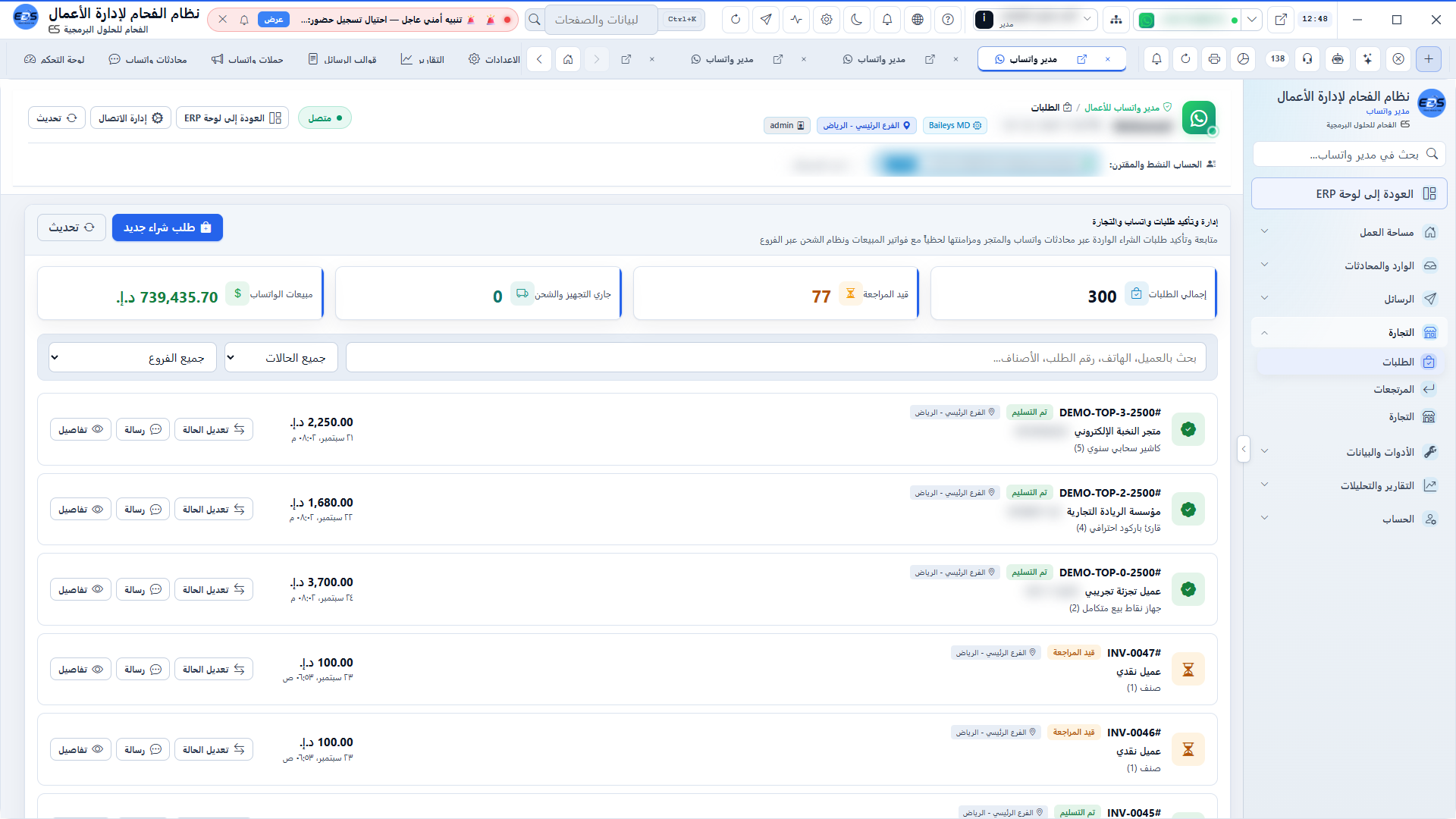The height and width of the screenshot is (819, 1456).
Task: View details of order INV-0047
Action: [x=80, y=670]
